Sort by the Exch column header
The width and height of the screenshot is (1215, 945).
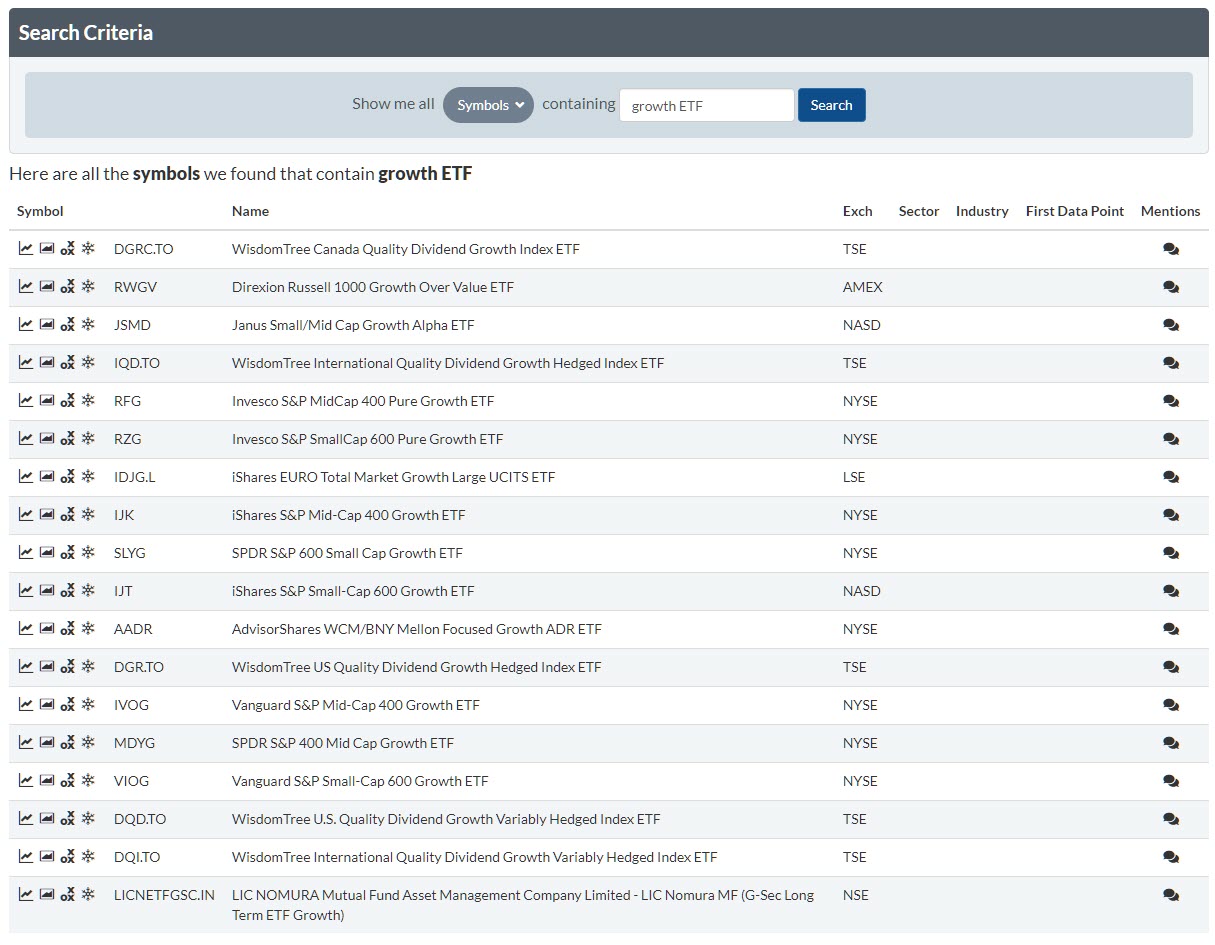click(858, 211)
